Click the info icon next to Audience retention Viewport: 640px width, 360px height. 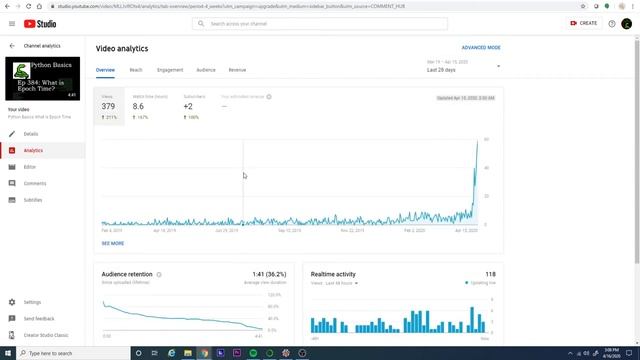(159, 275)
